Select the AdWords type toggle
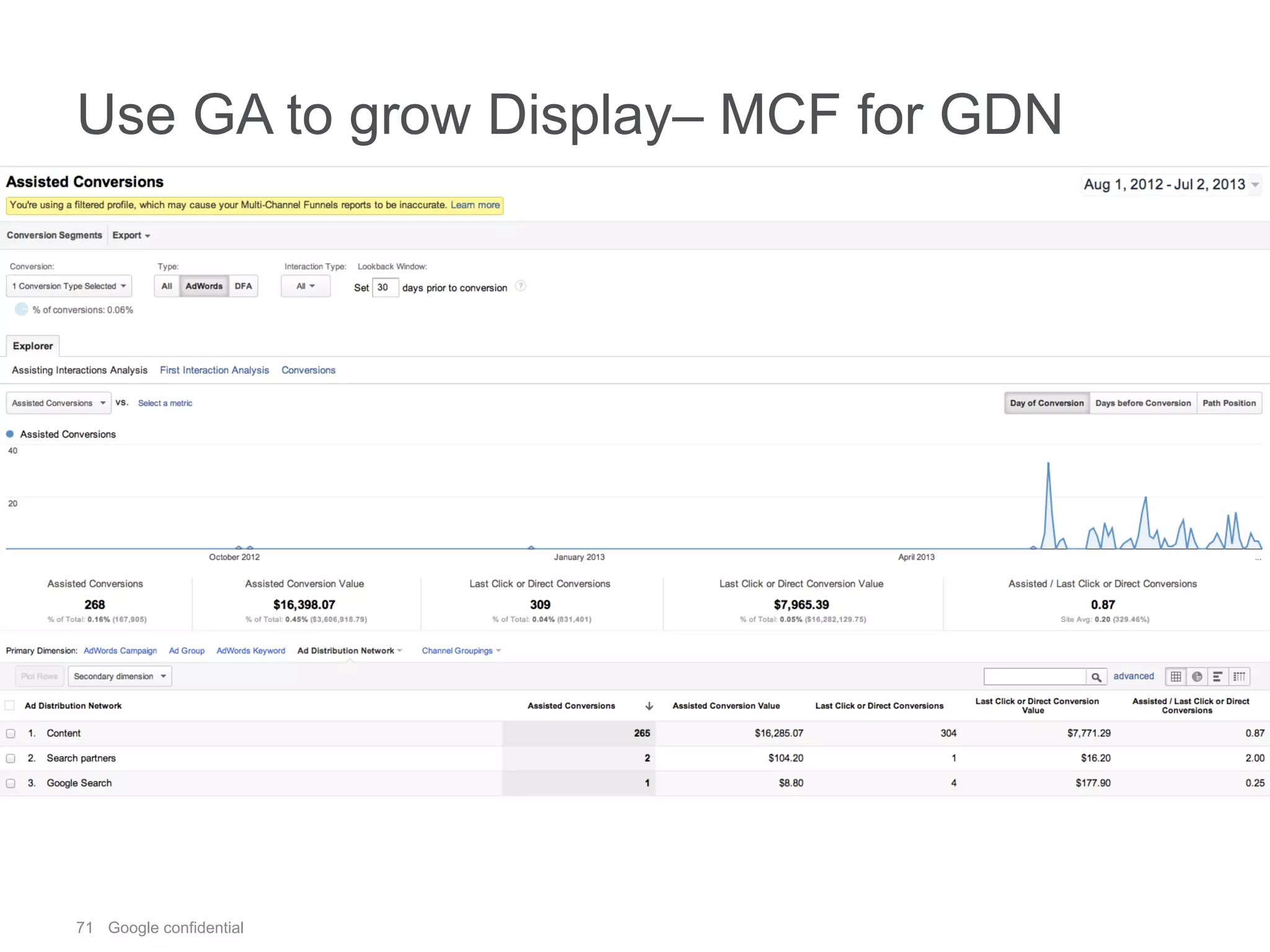Viewport: 1270px width, 952px height. pyautogui.click(x=204, y=286)
